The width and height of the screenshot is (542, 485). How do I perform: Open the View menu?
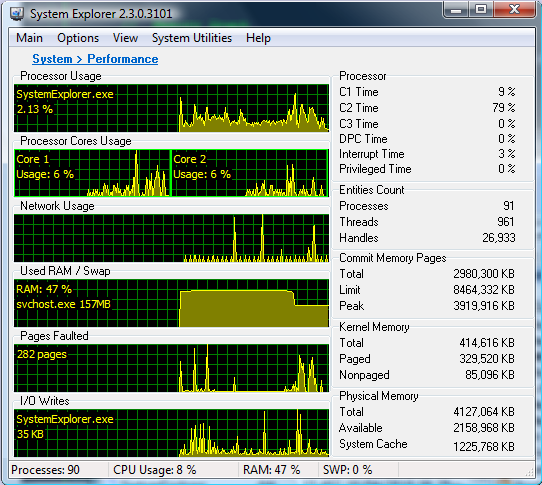tap(125, 38)
